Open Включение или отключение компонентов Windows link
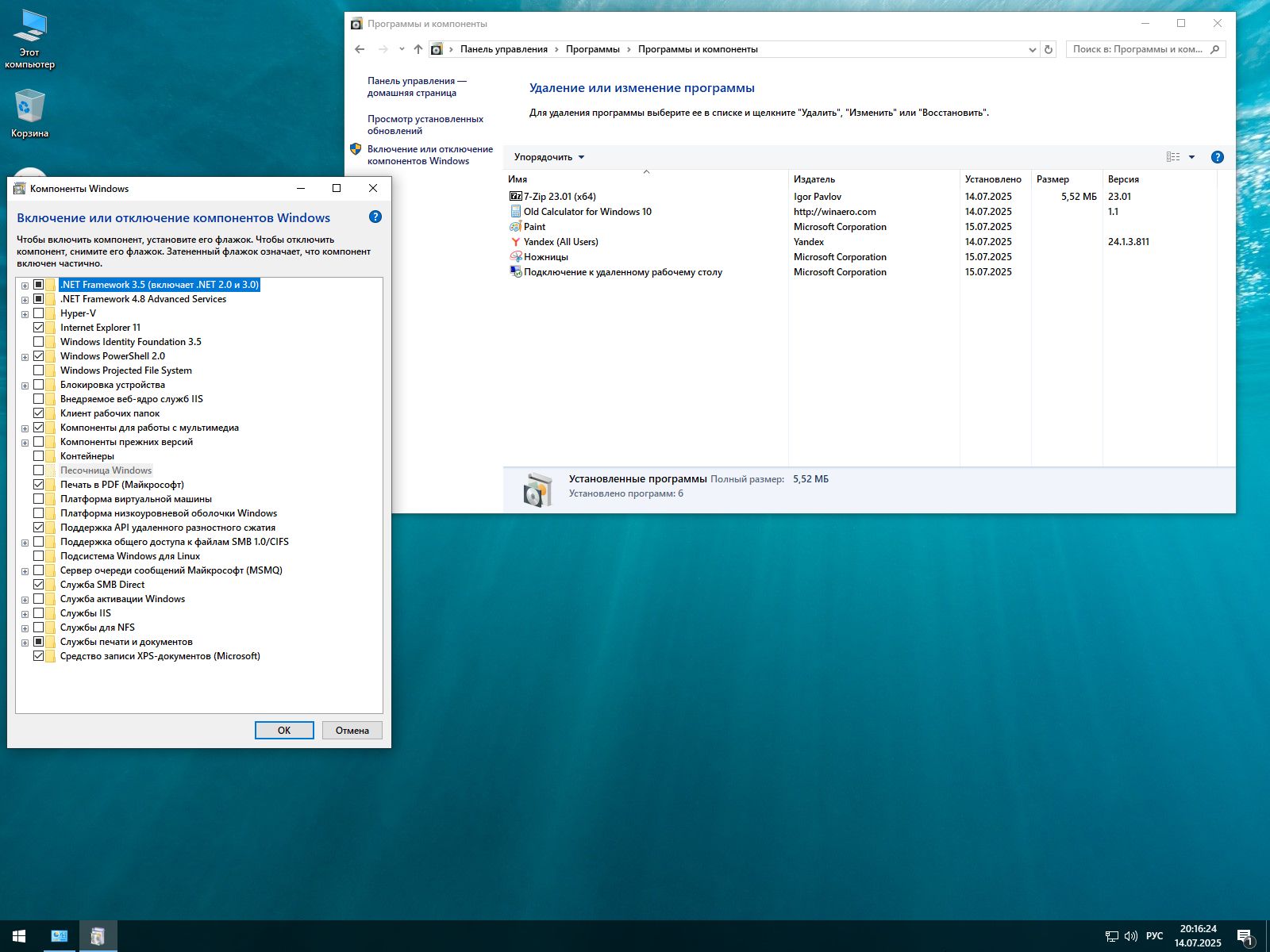This screenshot has width=1270, height=952. coord(430,155)
